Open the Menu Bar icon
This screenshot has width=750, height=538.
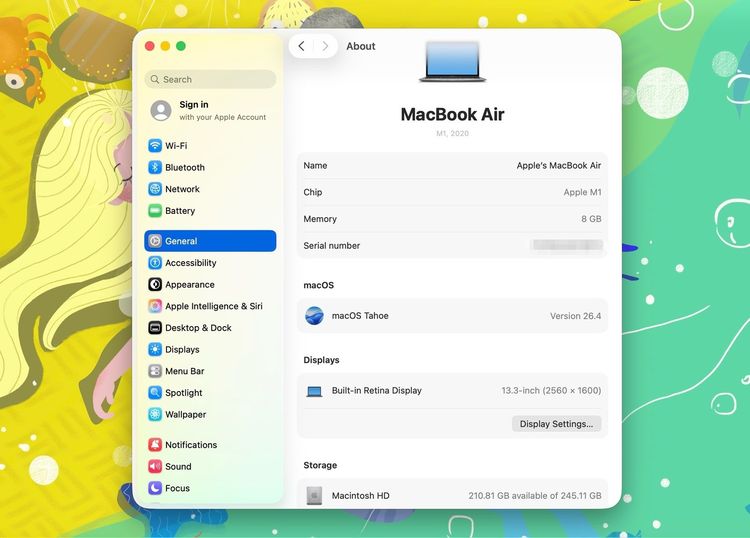[x=155, y=371]
